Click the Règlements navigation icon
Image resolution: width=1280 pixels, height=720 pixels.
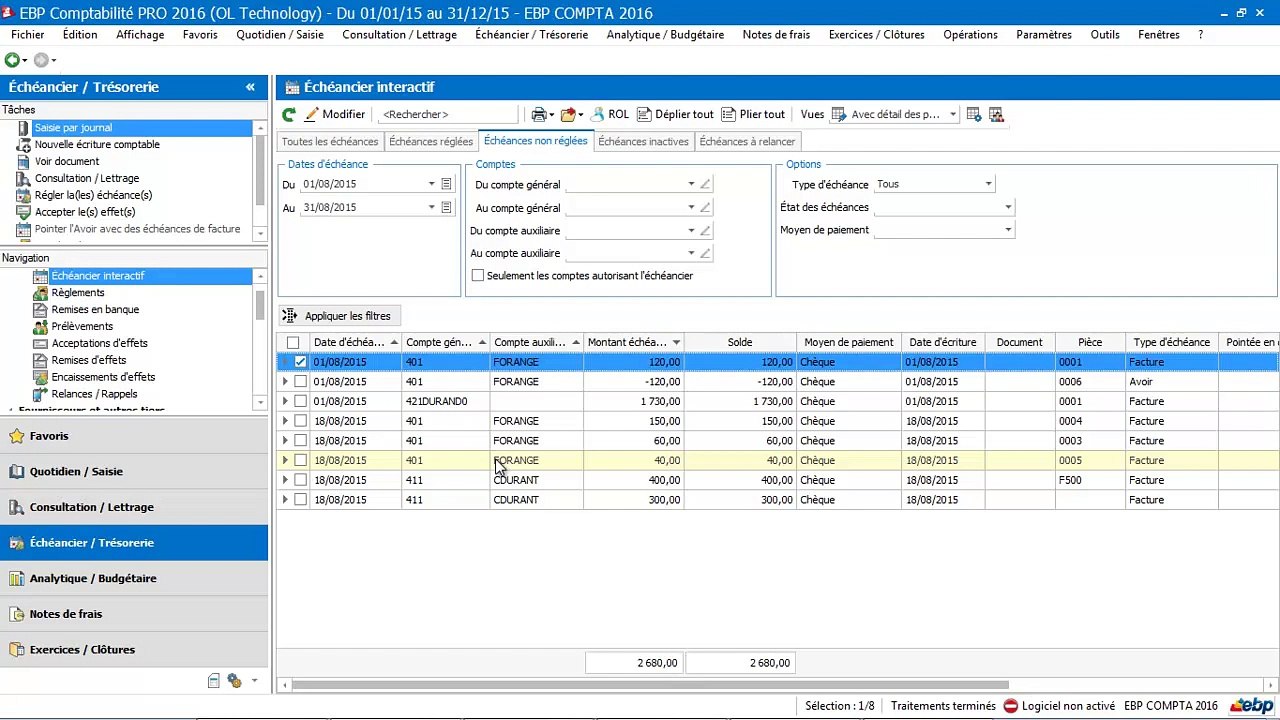coord(41,293)
